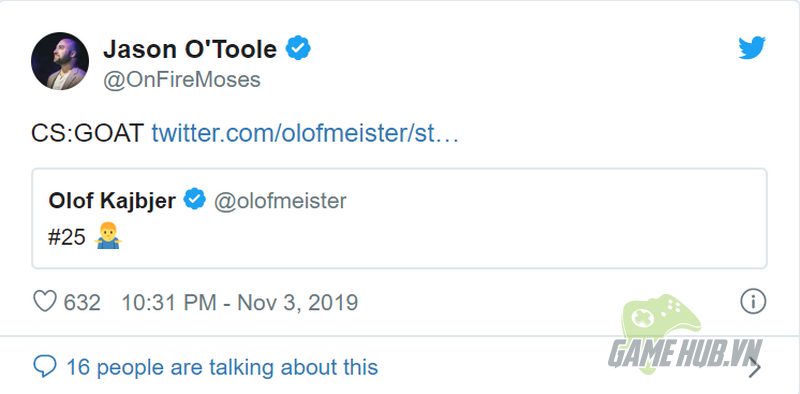This screenshot has height=394, width=800.
Task: Open the @OnFireMoses handle
Action: [x=182, y=80]
